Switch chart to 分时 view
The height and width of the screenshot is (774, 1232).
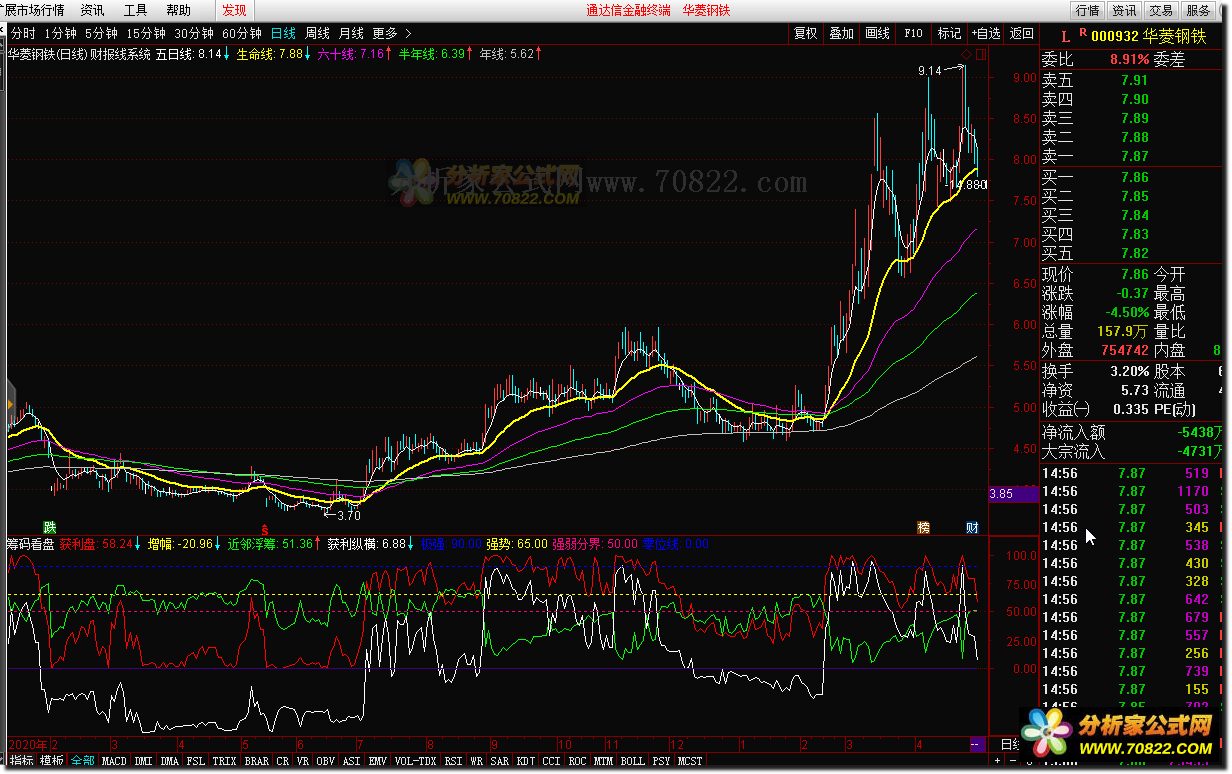click(x=23, y=33)
